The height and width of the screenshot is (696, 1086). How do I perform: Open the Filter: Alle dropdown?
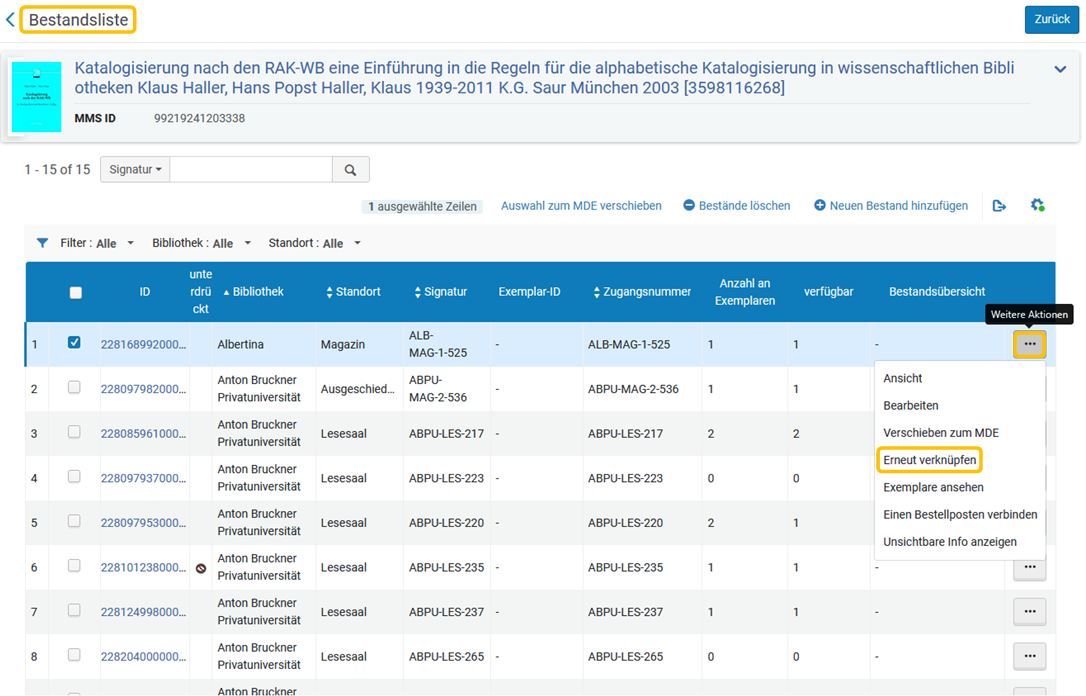pos(97,243)
